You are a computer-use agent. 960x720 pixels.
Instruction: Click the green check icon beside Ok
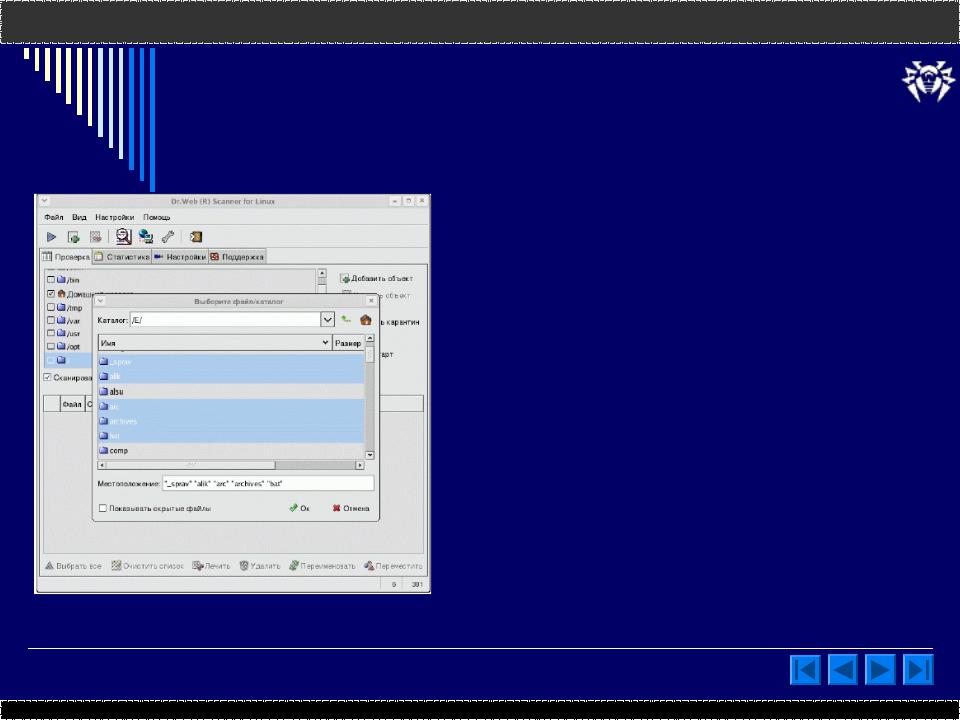coord(293,508)
